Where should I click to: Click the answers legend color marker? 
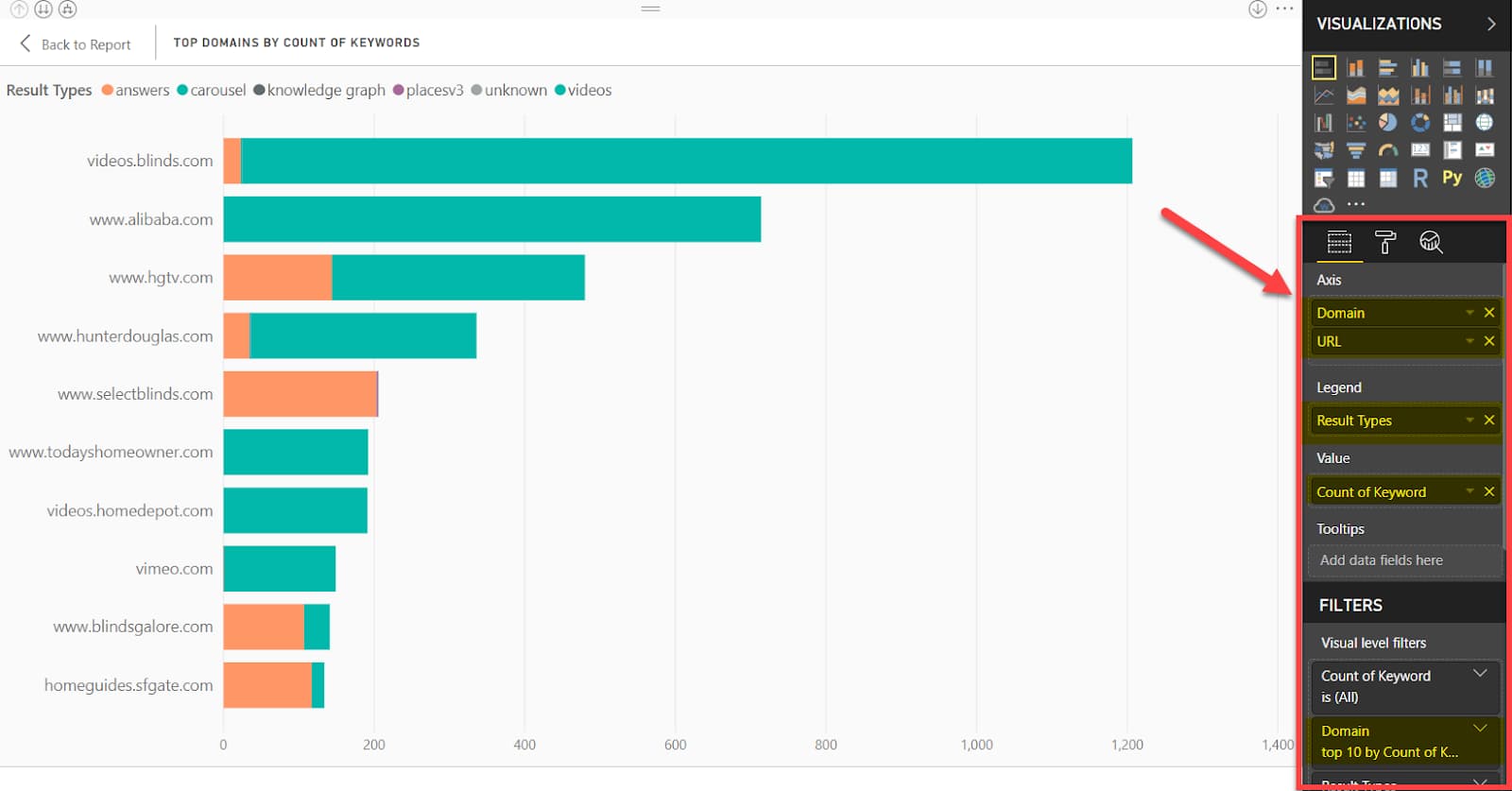(108, 91)
